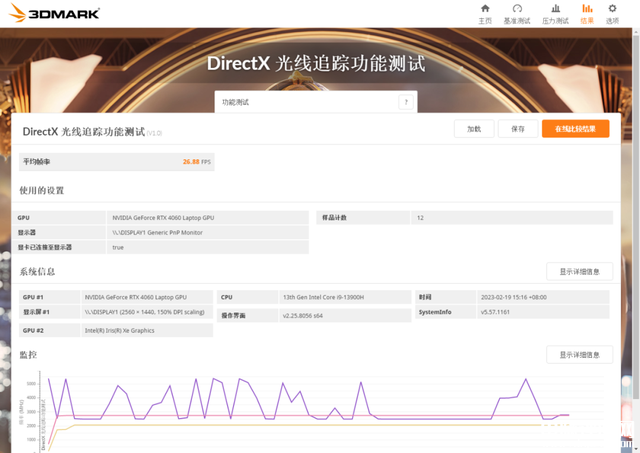Click the 监控 section heading
This screenshot has height=453, width=640.
point(28,355)
